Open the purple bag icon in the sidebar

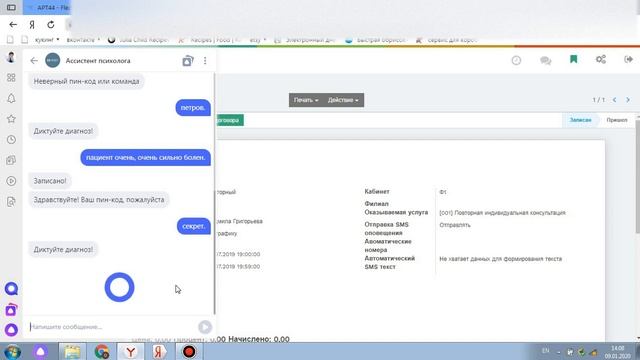(x=11, y=310)
